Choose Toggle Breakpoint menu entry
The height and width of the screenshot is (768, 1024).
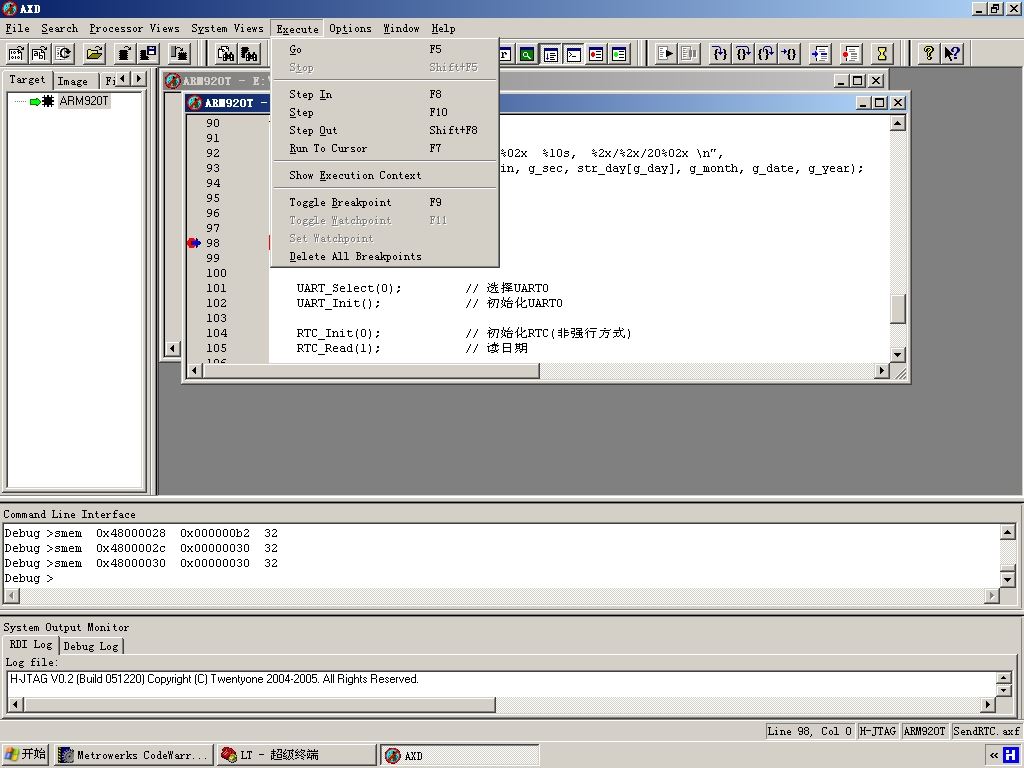pyautogui.click(x=385, y=202)
